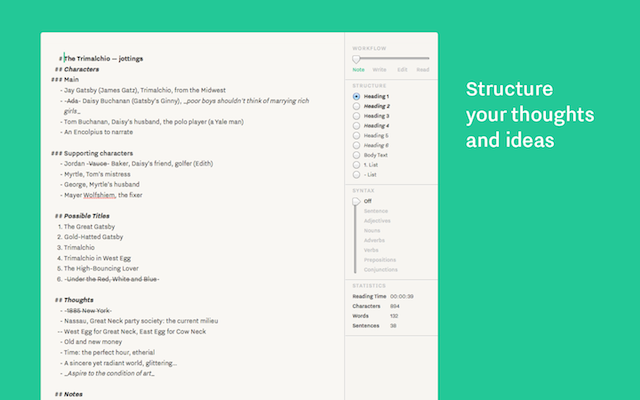Click the 'George, Myrtle's husband' line
This screenshot has width=640, height=400.
[x=100, y=184]
